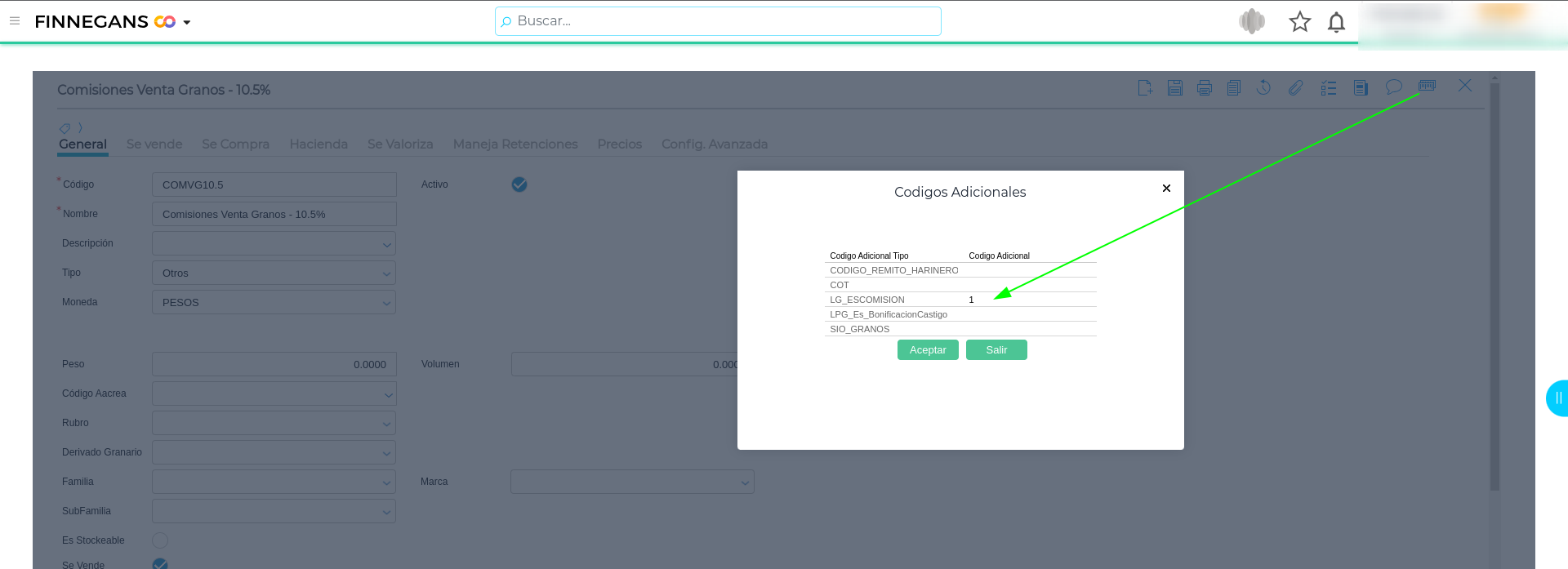Click the paperclip attachments icon
This screenshot has width=1568, height=569.
1295,87
